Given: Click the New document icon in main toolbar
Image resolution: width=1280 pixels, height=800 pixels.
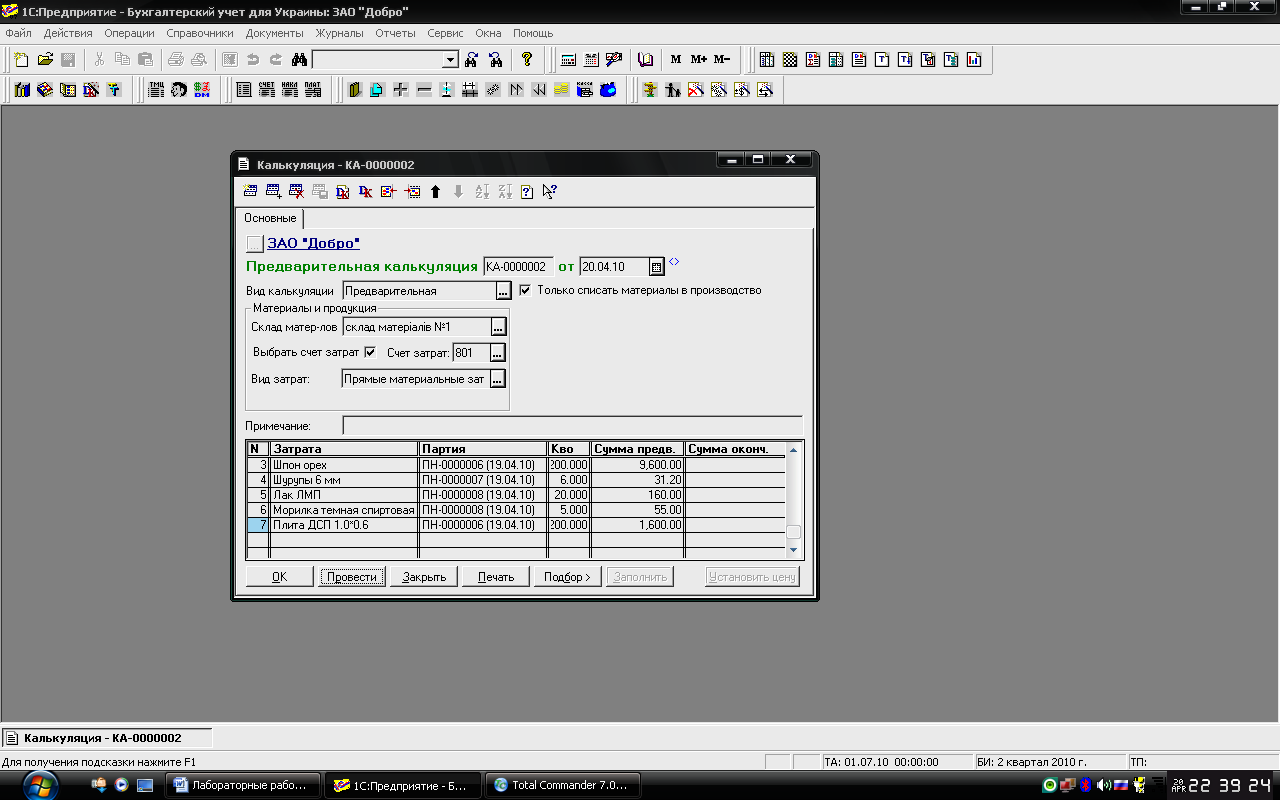Looking at the screenshot, I should (x=21, y=60).
